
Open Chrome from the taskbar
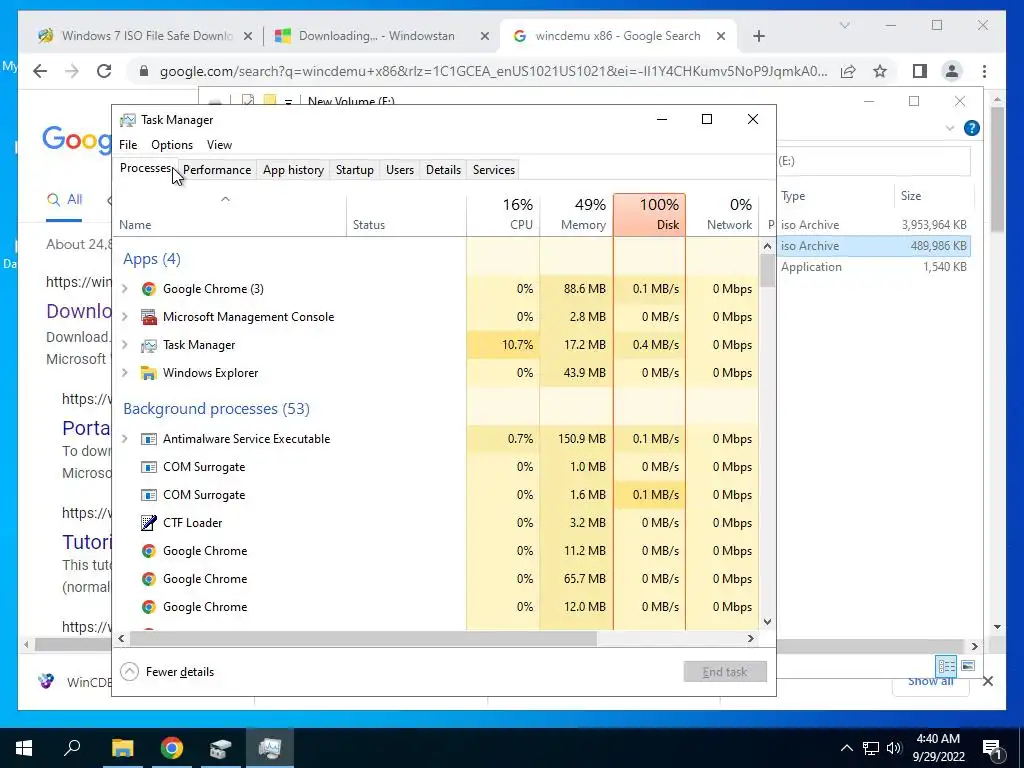click(x=172, y=748)
